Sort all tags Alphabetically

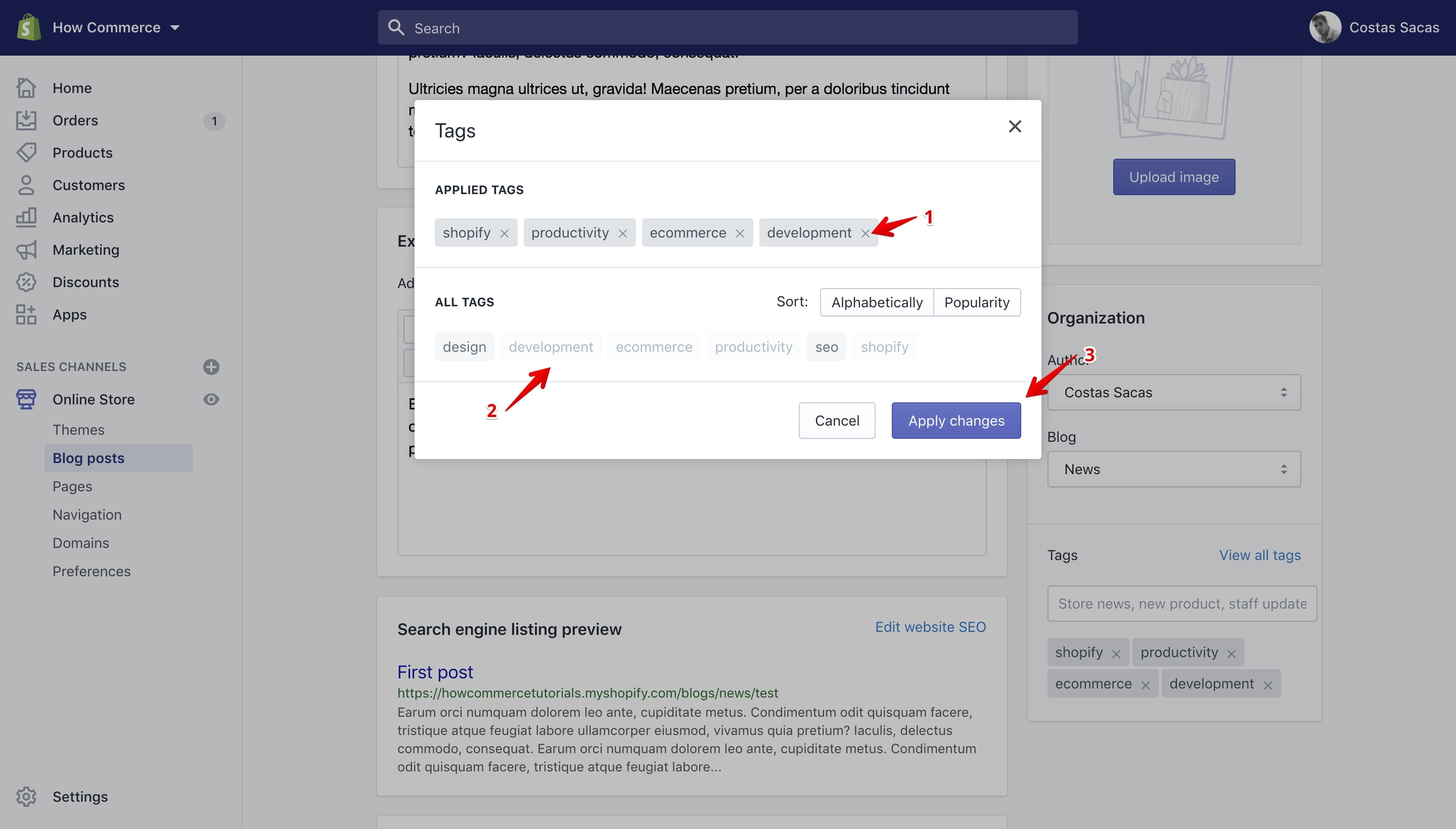point(876,302)
